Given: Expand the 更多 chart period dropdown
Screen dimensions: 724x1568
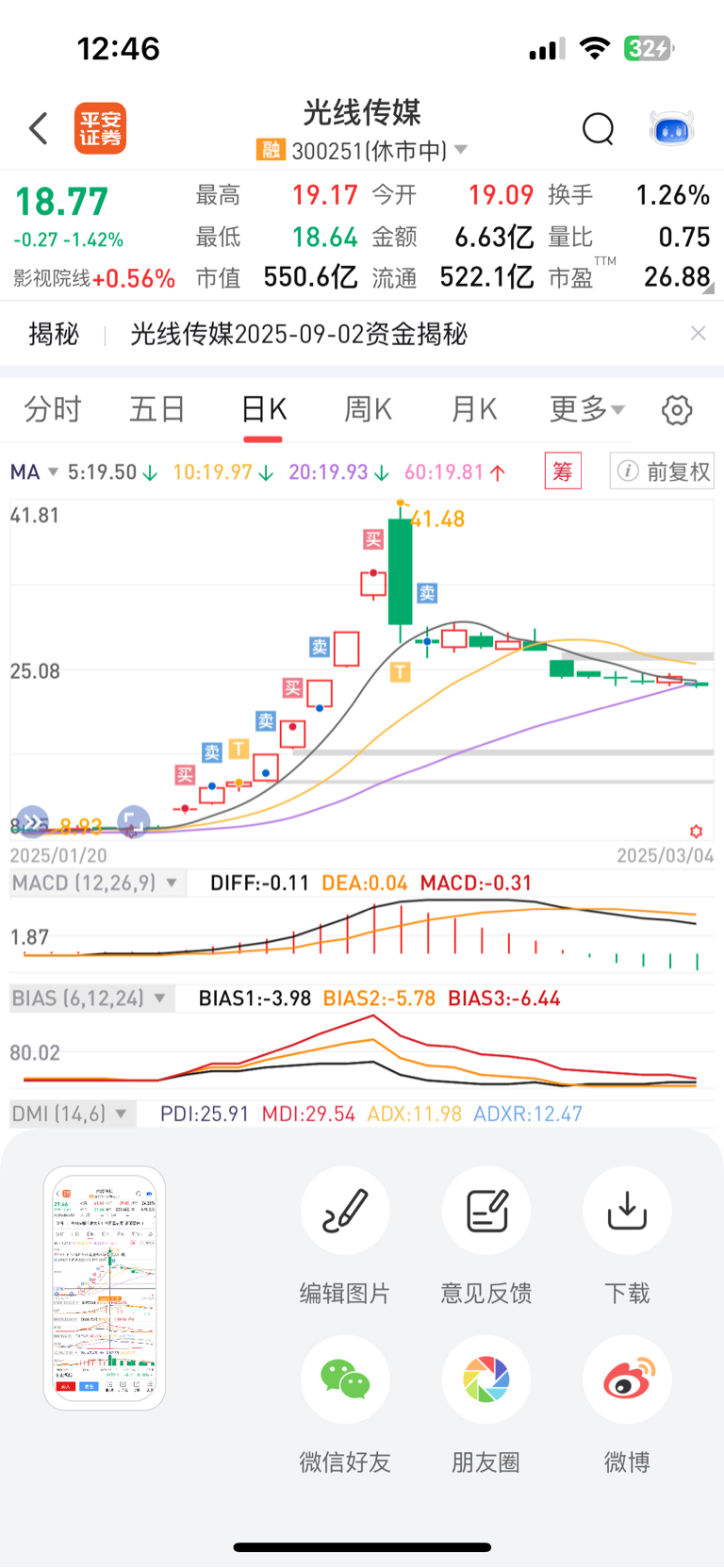Looking at the screenshot, I should (587, 409).
